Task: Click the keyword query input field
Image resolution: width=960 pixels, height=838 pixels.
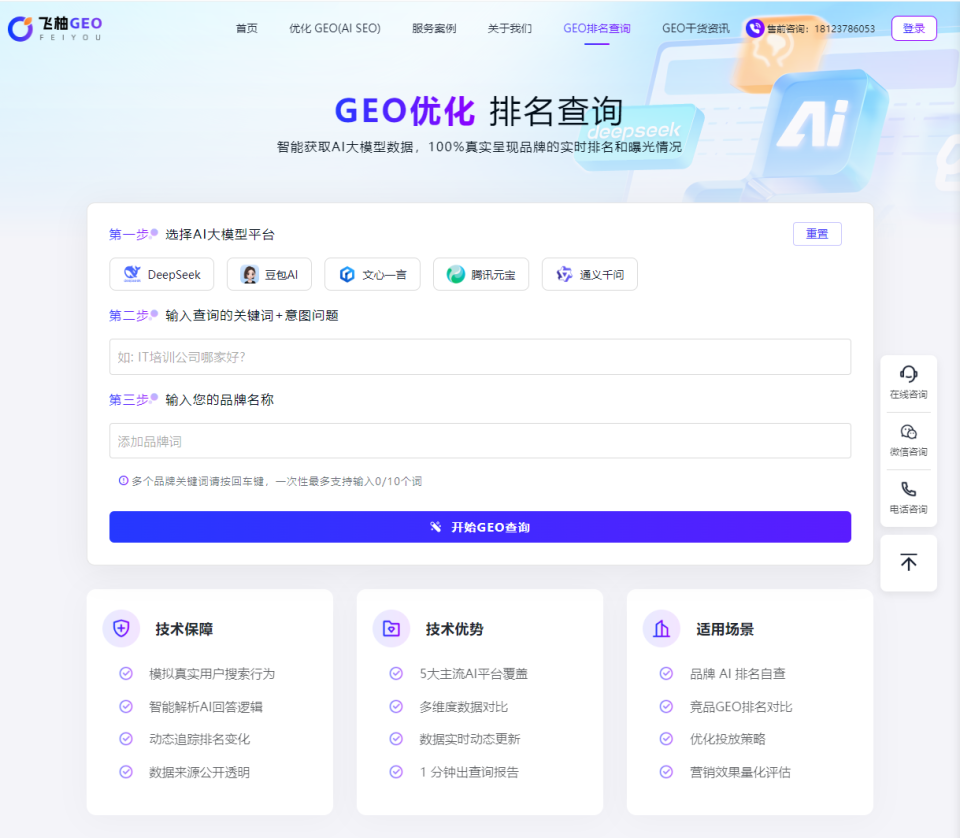Action: 480,357
